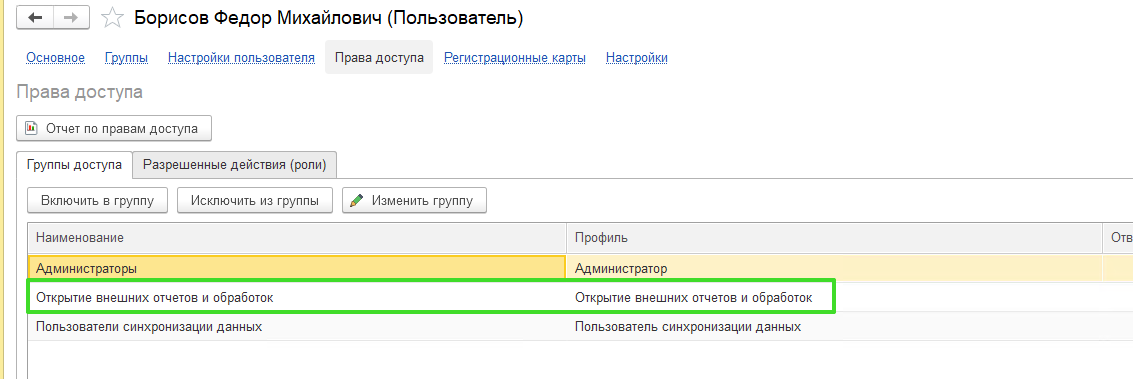This screenshot has height=379, width=1133.
Task: Click the report icon on Отчет button
Action: [x=32, y=128]
